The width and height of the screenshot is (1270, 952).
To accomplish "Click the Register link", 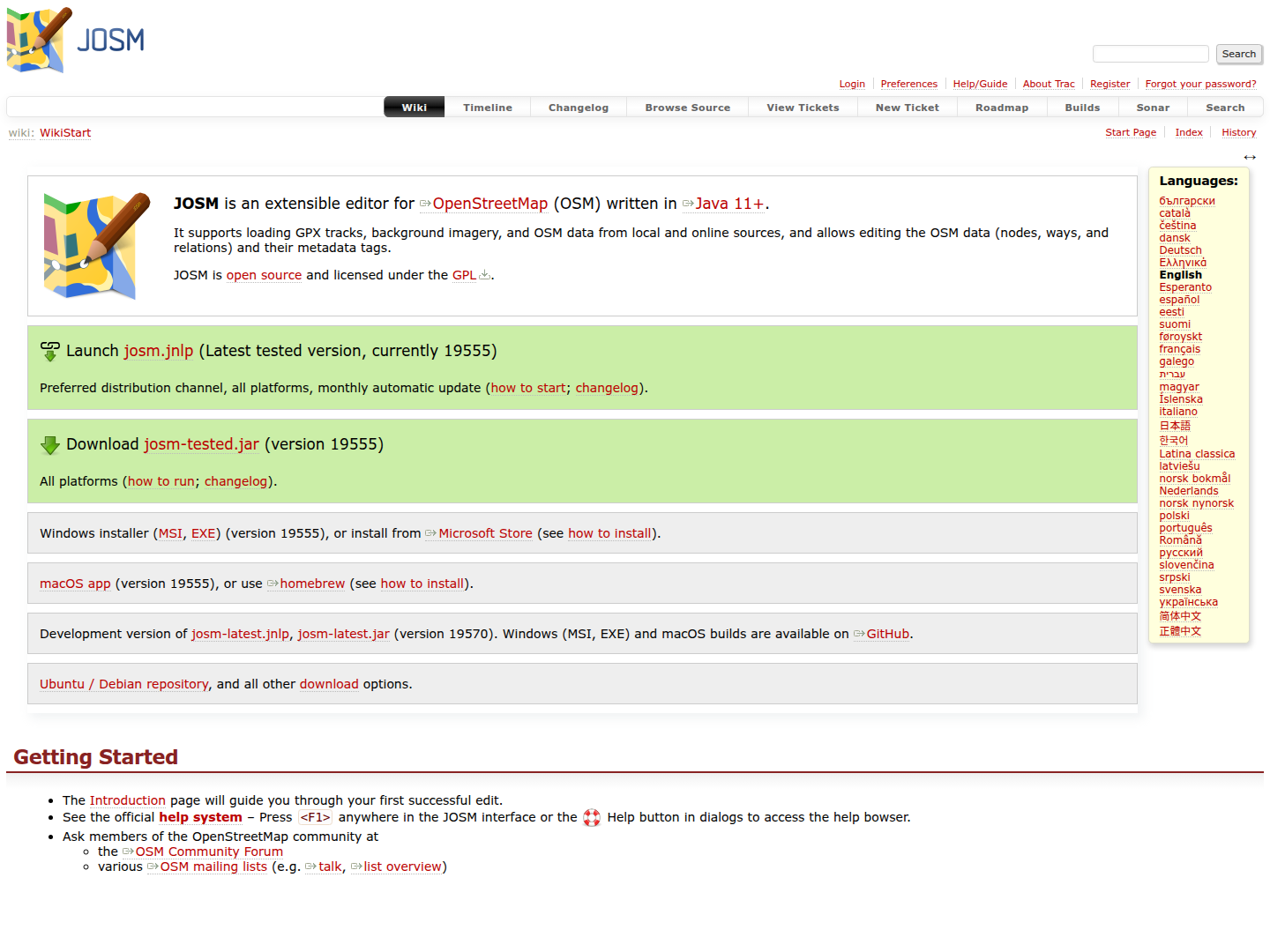I will pyautogui.click(x=1109, y=85).
